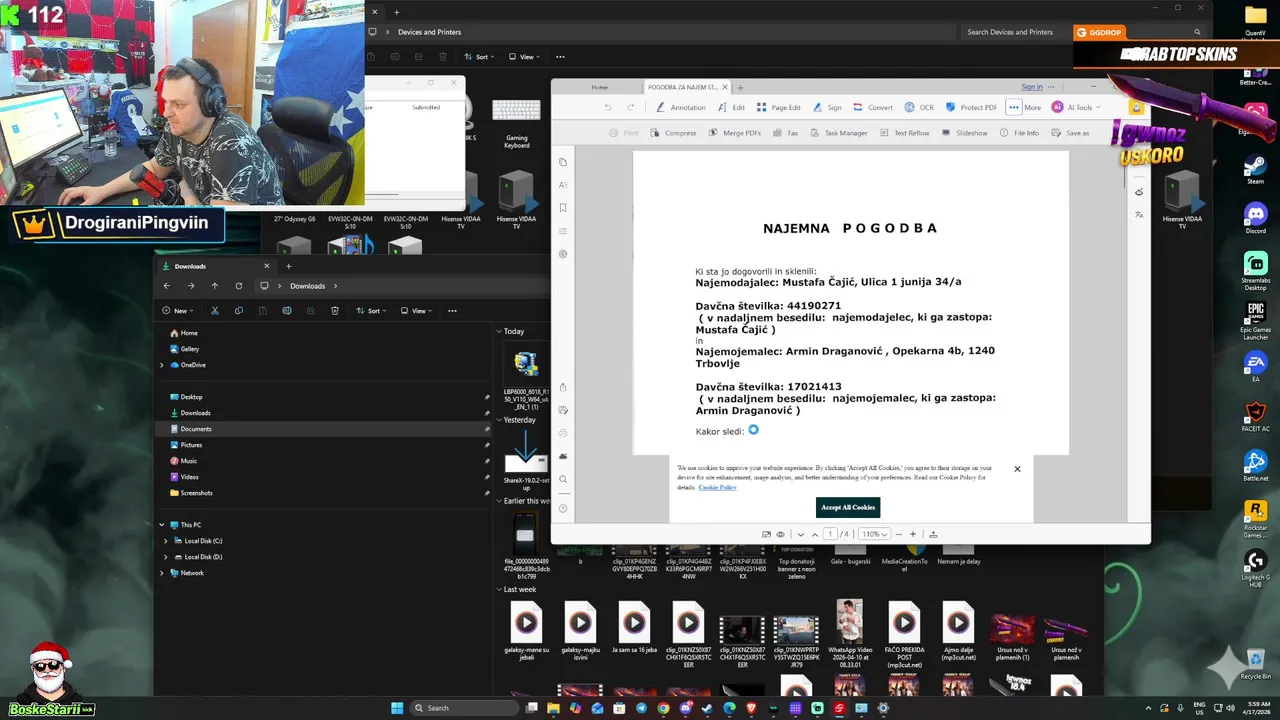Follow the Sign in link in PDF editor

1032,87
